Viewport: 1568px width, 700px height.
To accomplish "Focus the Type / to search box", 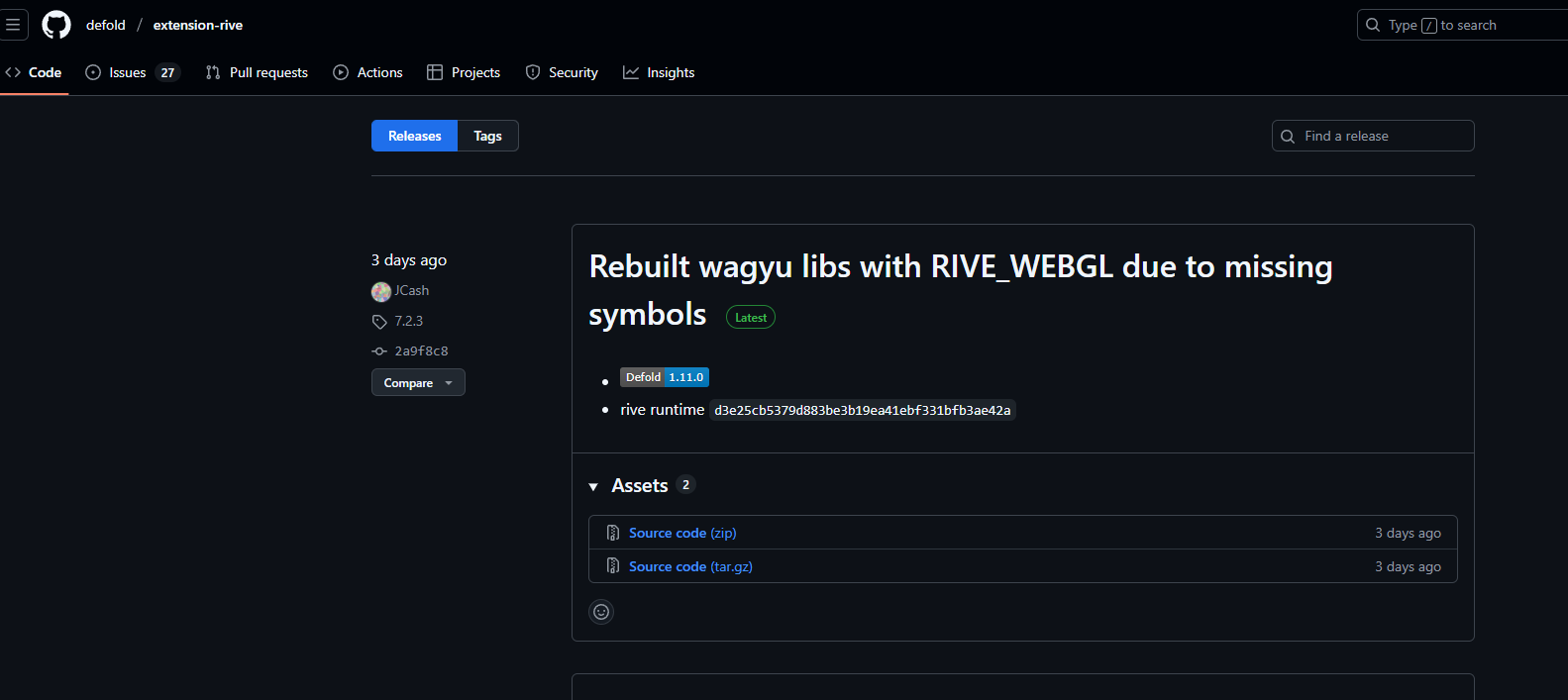I will [1462, 25].
